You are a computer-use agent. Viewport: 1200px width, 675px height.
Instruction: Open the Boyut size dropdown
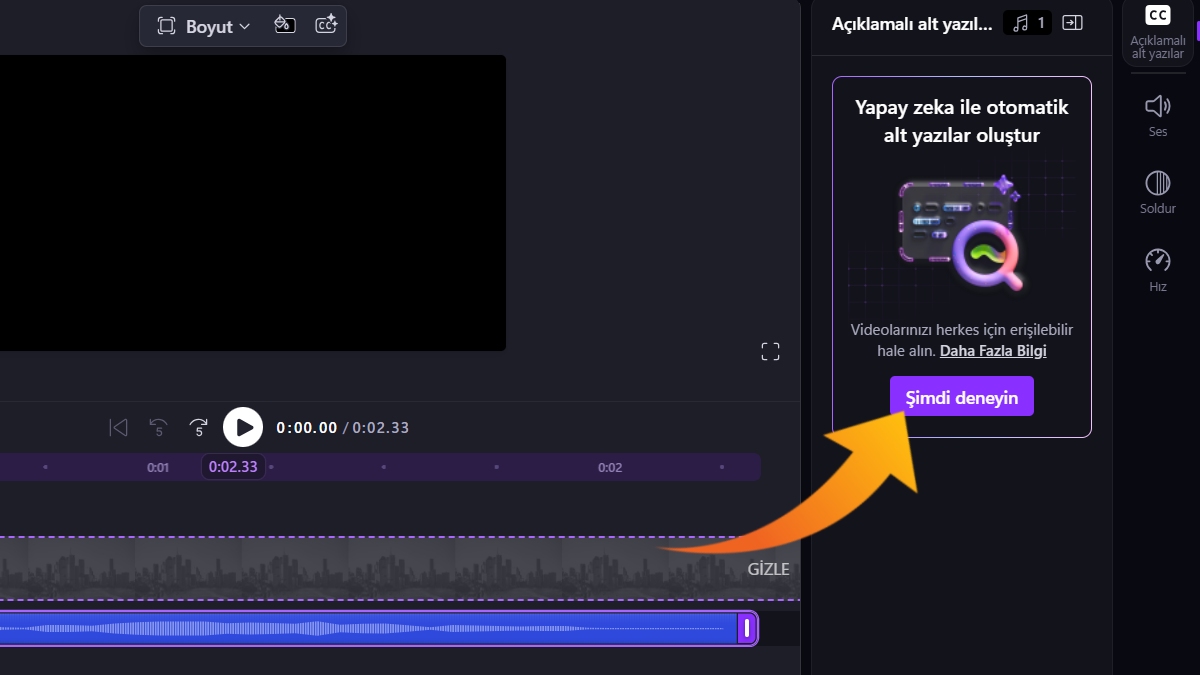tap(204, 26)
